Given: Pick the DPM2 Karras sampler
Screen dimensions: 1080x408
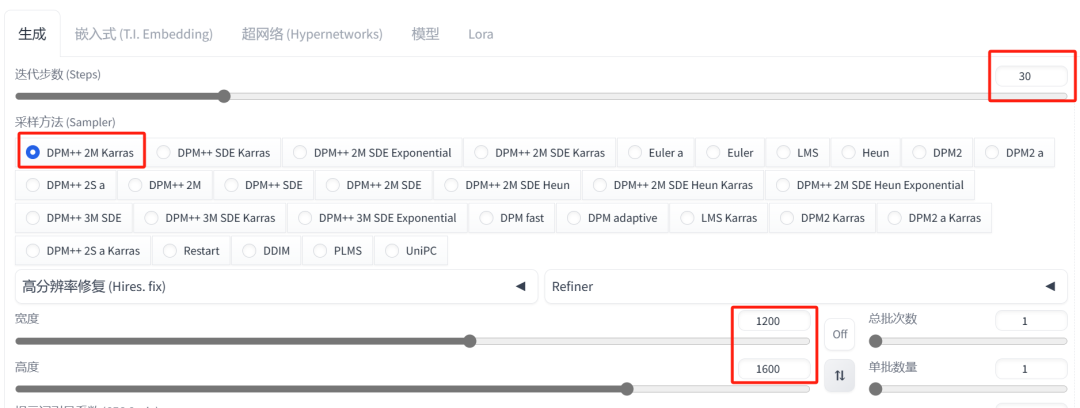Looking at the screenshot, I should click(822, 218).
